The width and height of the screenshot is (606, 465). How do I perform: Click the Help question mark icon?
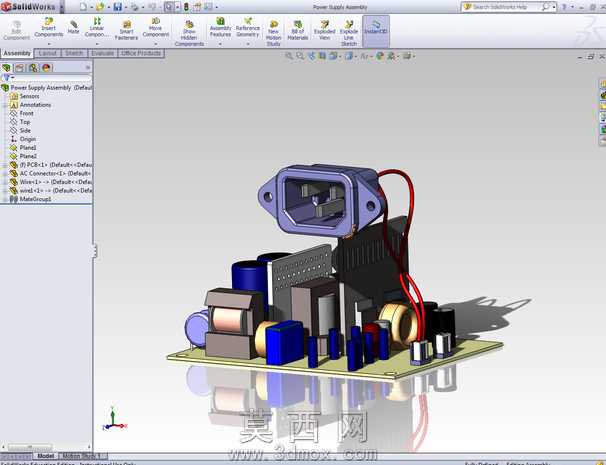[563, 7]
